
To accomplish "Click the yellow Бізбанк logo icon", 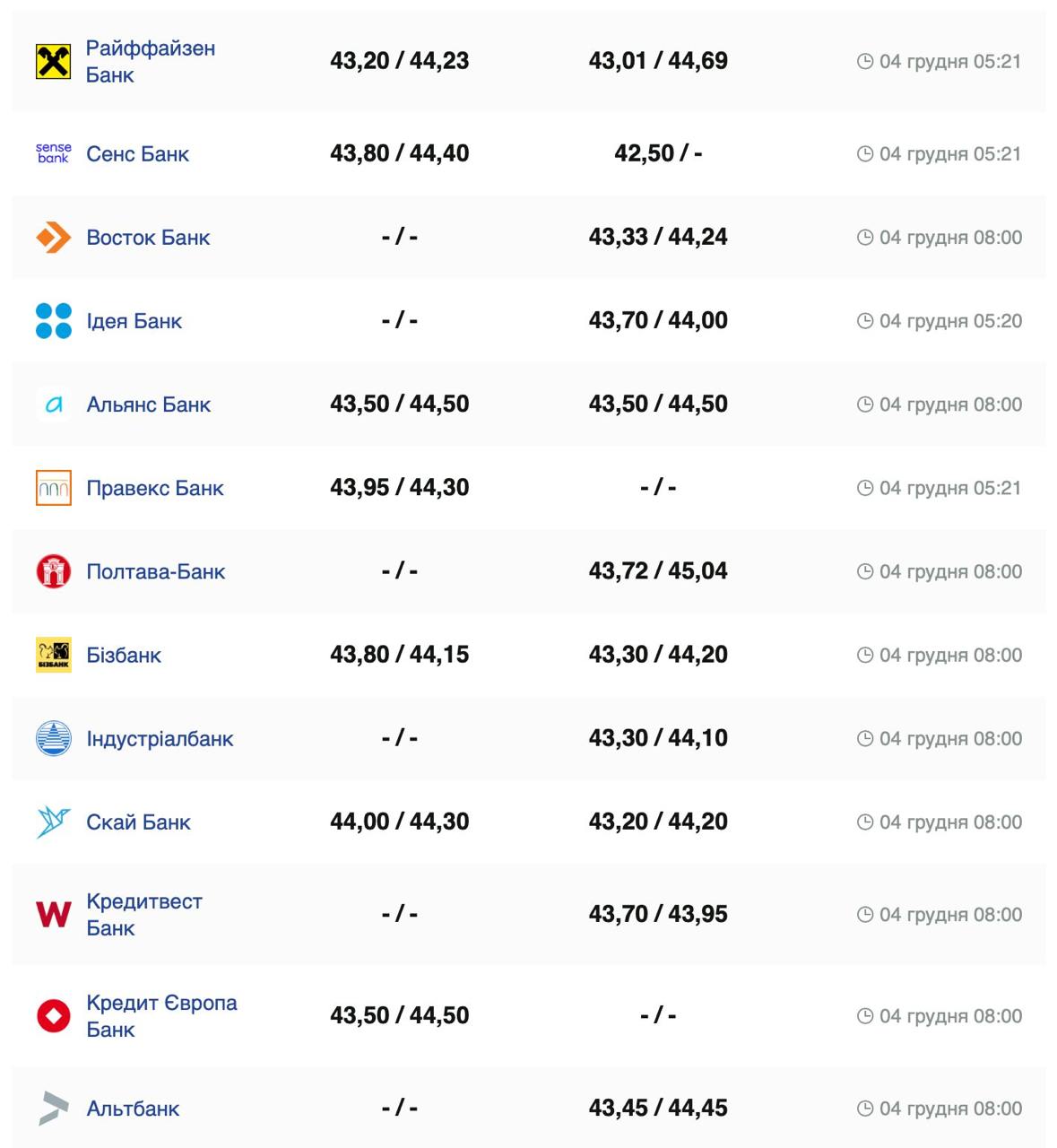I will pyautogui.click(x=53, y=655).
